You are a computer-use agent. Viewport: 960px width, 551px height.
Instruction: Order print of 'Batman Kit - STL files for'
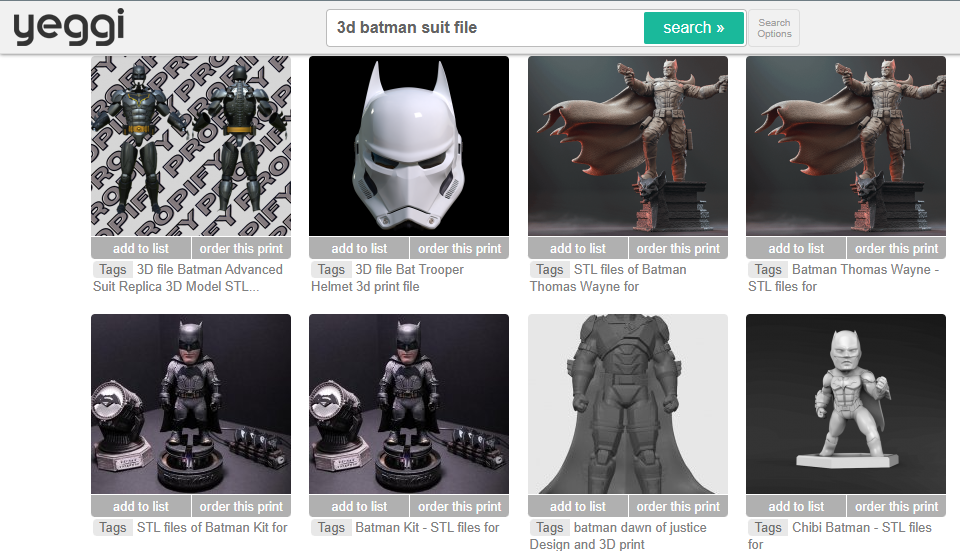point(459,506)
